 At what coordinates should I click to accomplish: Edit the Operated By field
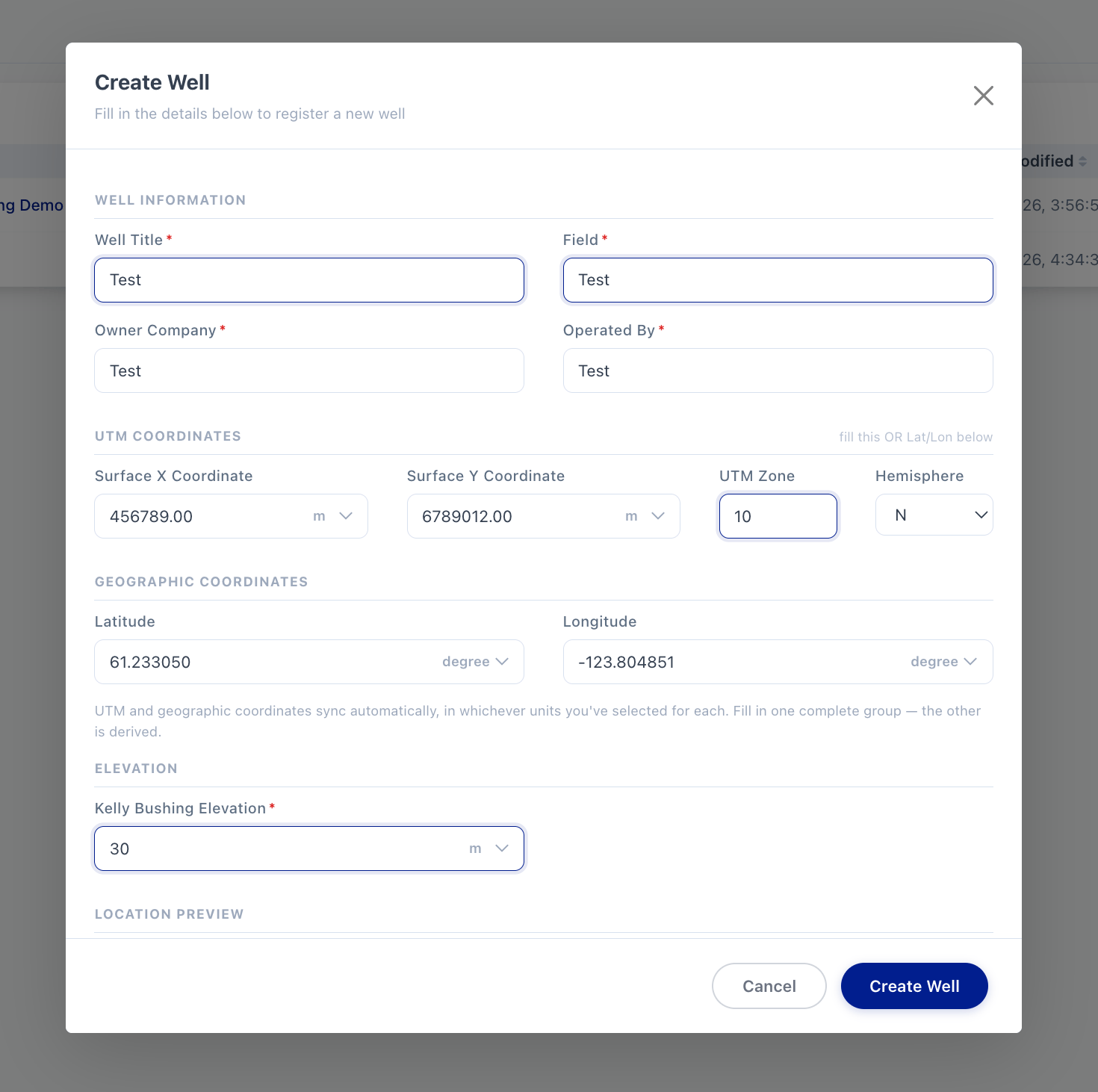pyautogui.click(x=778, y=370)
